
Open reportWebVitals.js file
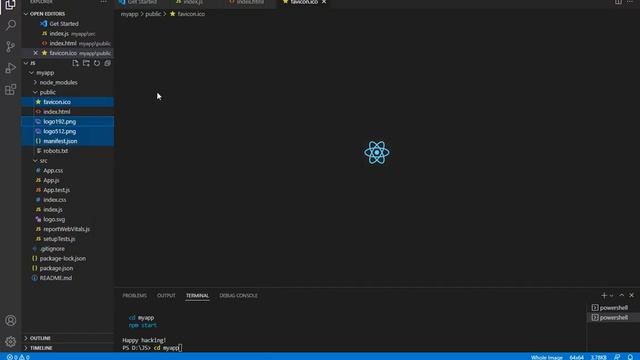click(x=67, y=229)
